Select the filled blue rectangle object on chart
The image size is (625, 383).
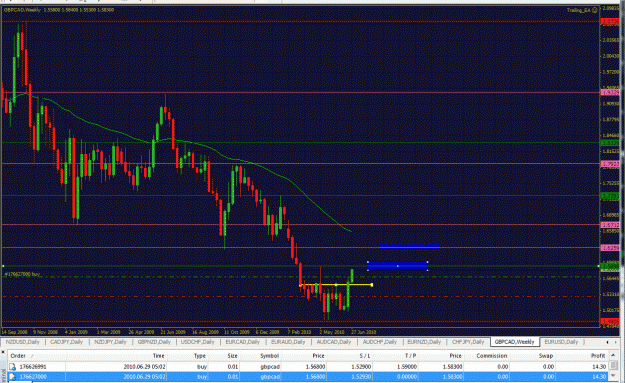coord(397,265)
